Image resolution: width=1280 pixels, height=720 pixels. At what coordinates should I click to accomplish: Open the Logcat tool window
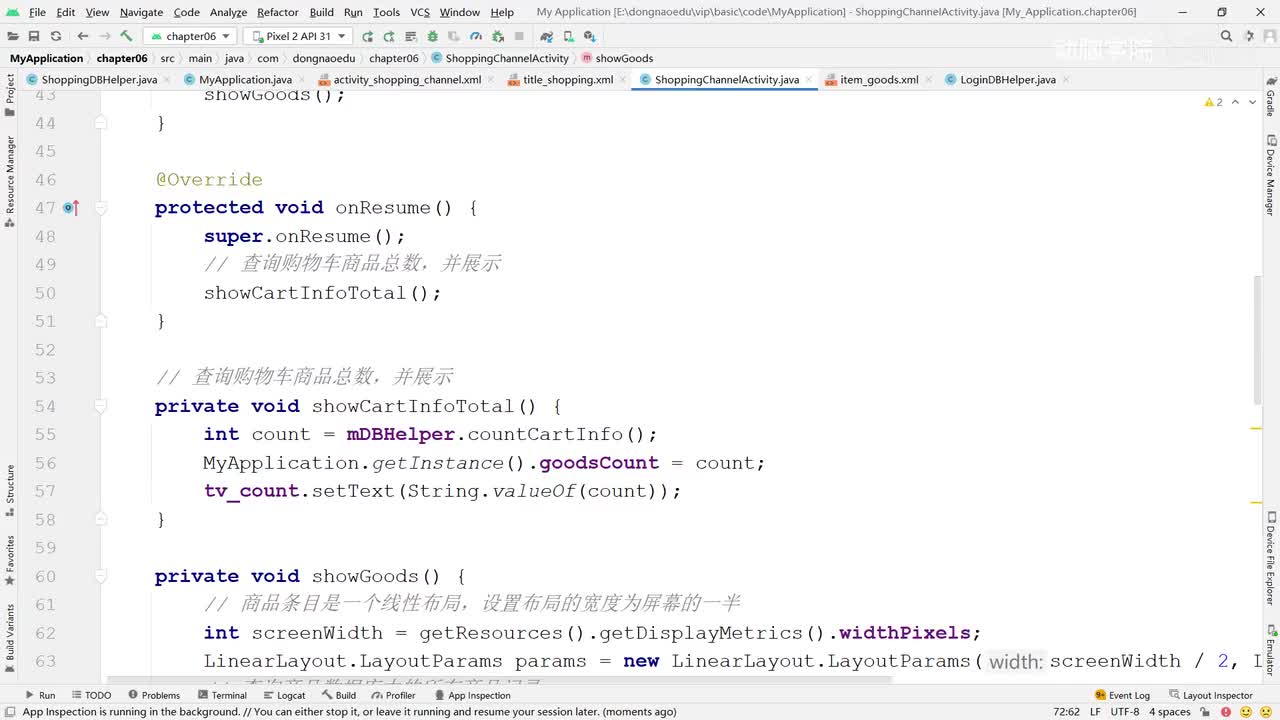click(283, 695)
